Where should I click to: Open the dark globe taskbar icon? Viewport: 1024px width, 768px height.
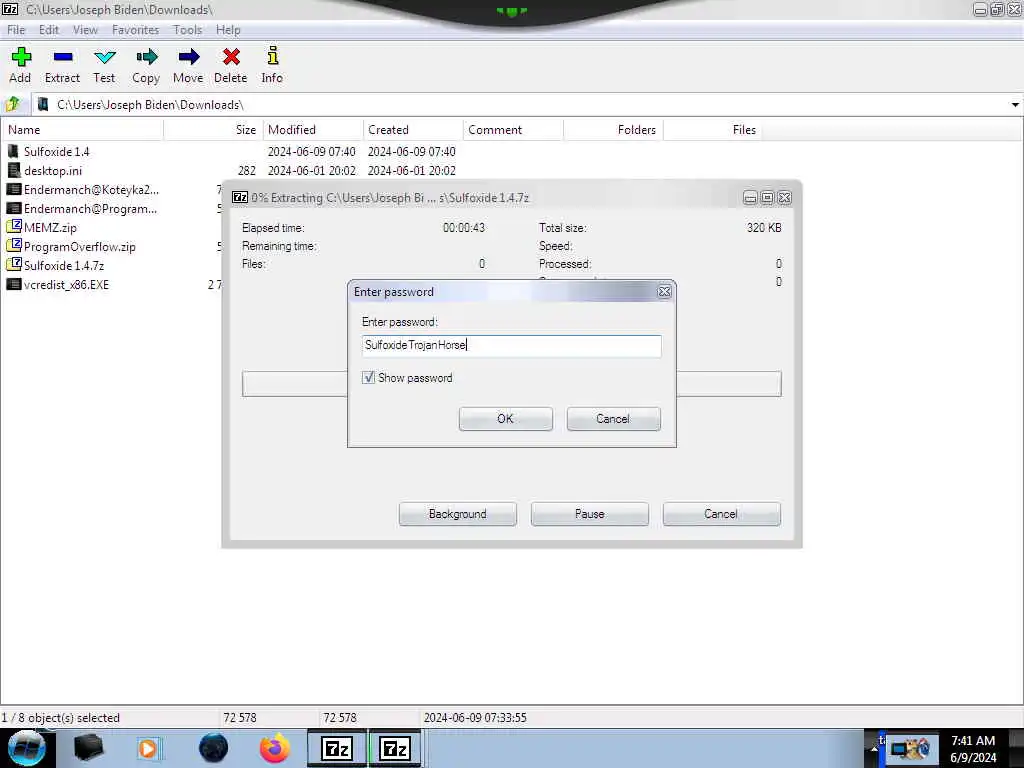click(214, 748)
